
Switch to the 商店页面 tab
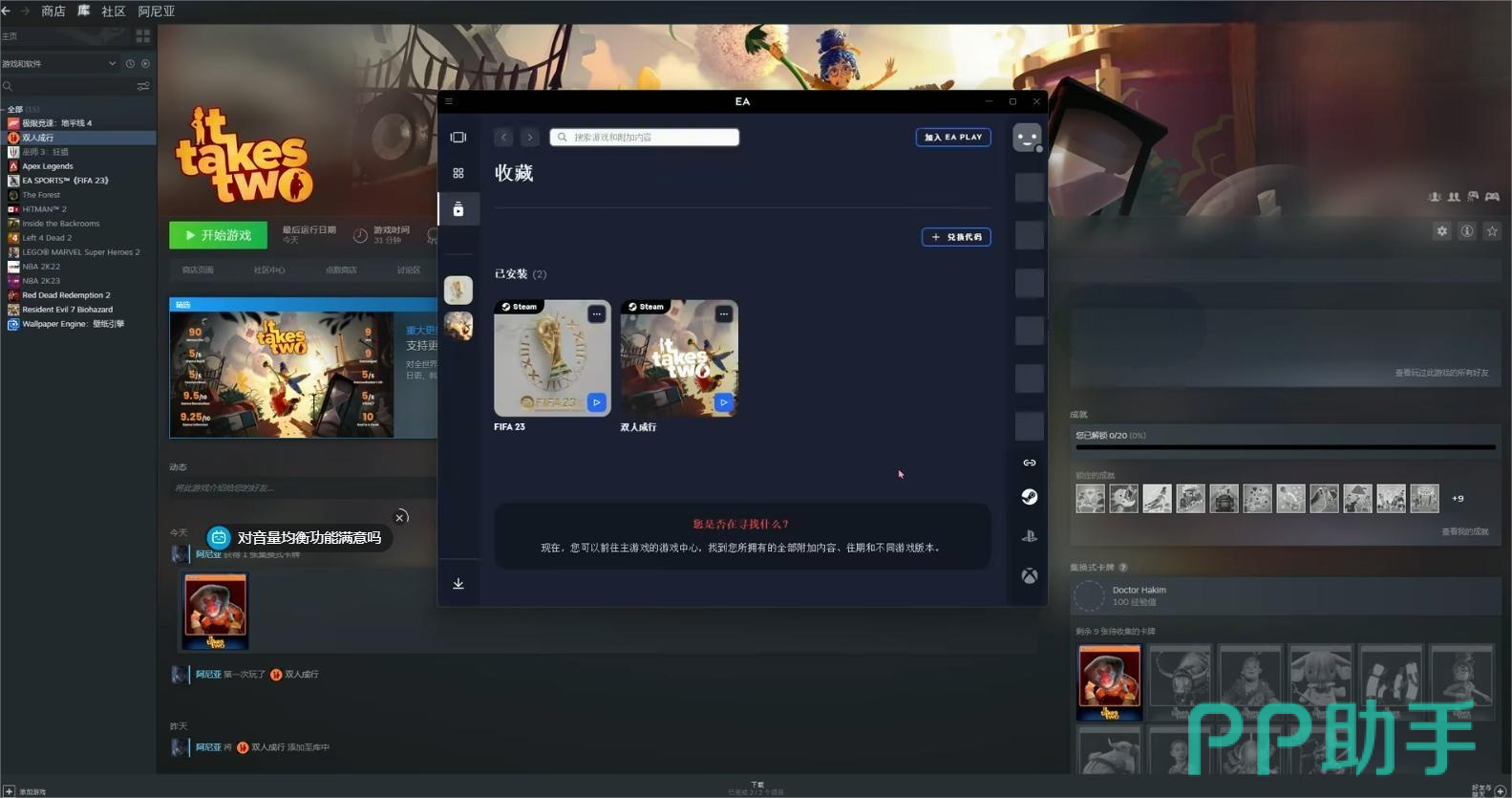pyautogui.click(x=198, y=270)
